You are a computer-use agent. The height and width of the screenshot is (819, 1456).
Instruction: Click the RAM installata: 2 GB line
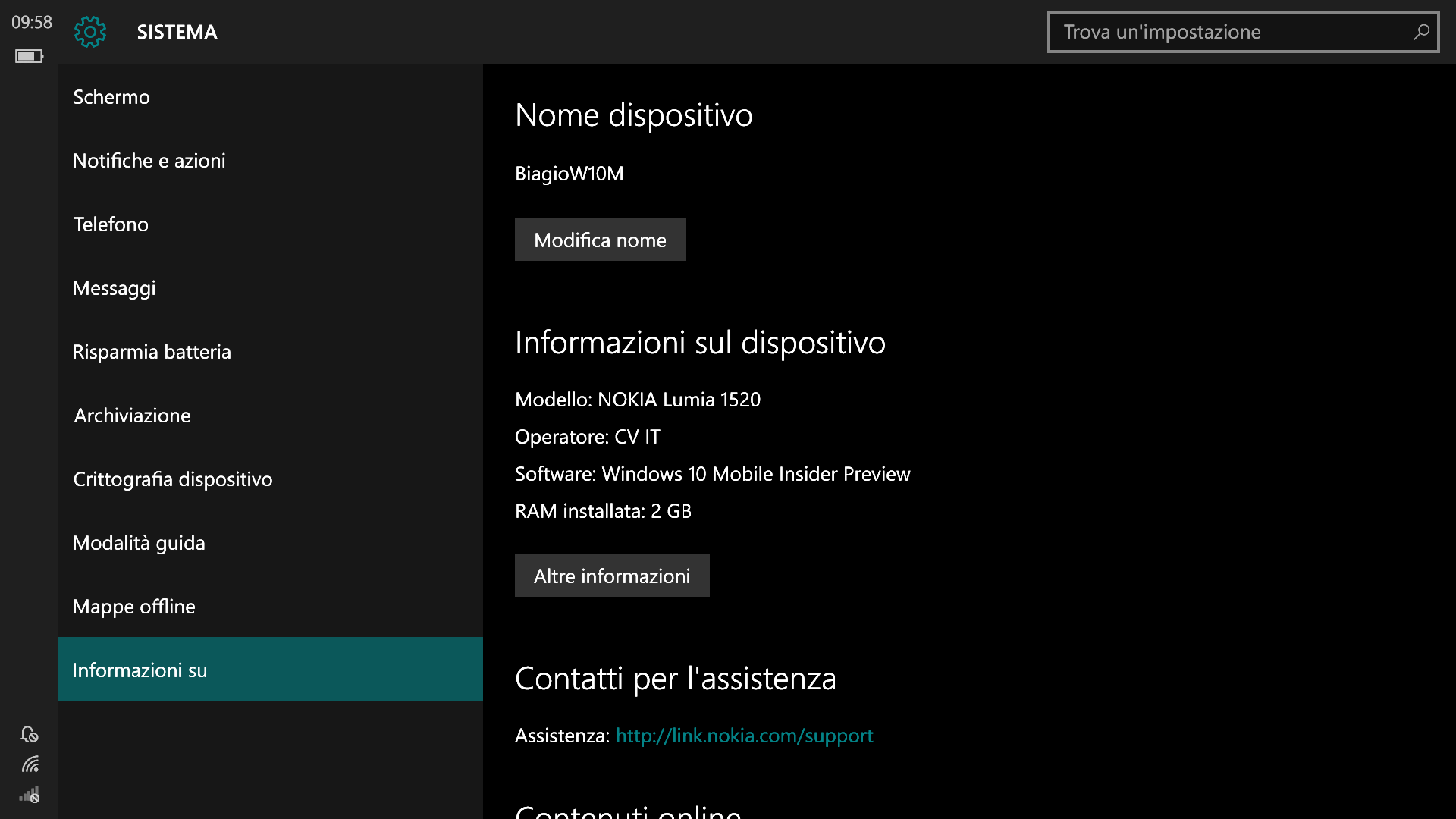click(603, 511)
